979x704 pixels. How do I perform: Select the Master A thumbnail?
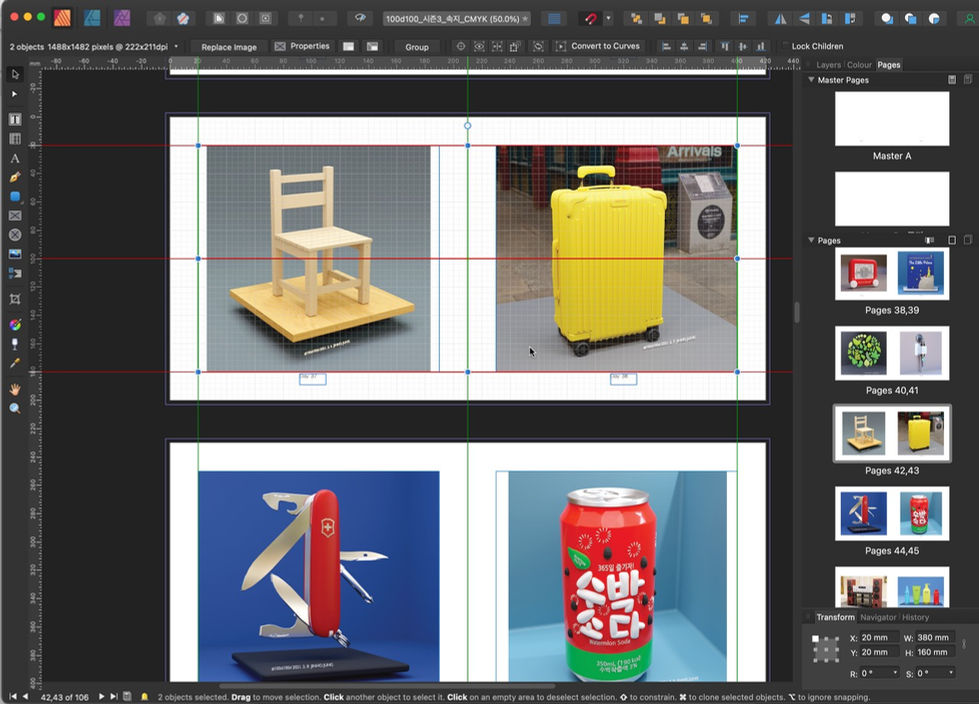(892, 119)
